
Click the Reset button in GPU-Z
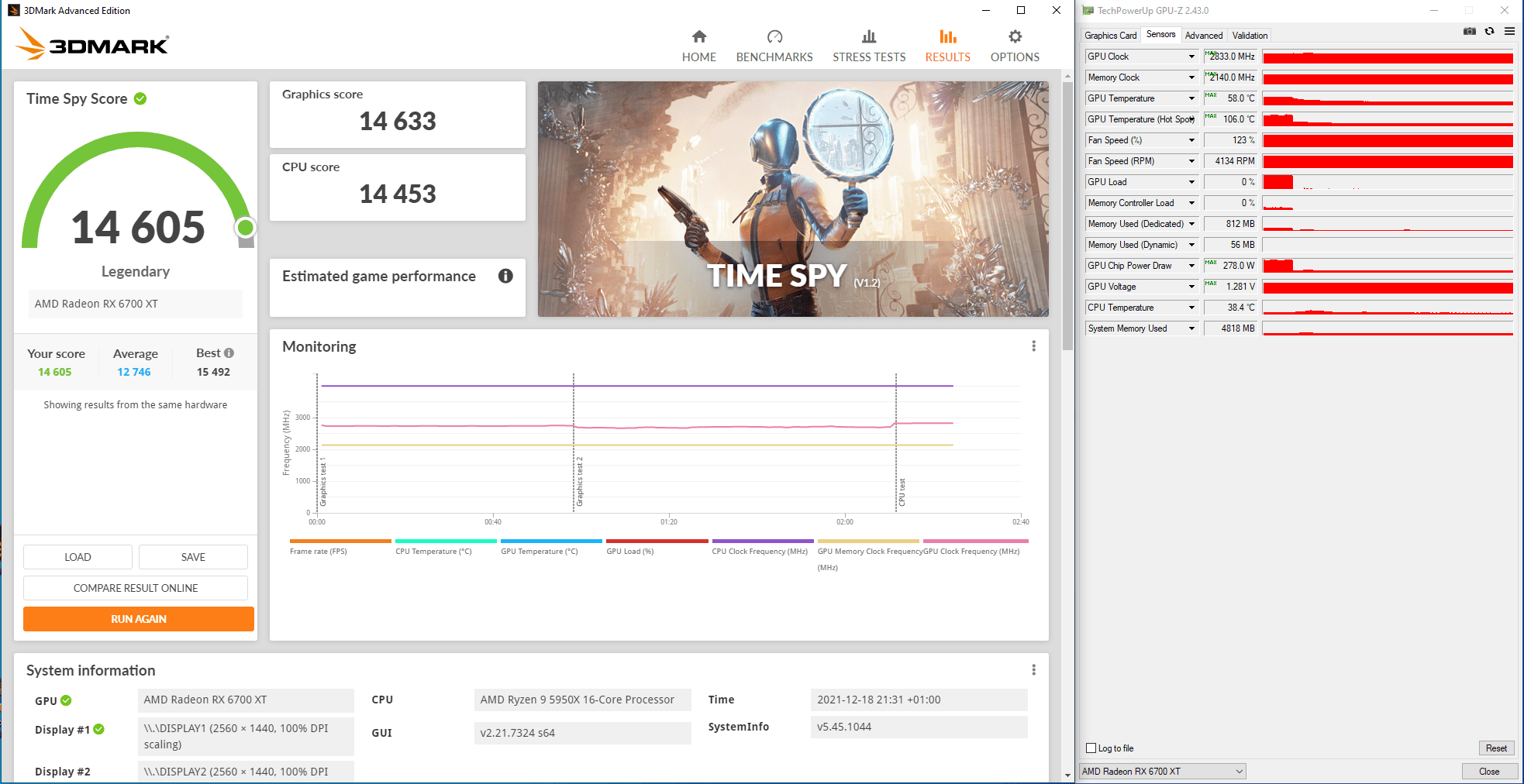tap(1496, 748)
